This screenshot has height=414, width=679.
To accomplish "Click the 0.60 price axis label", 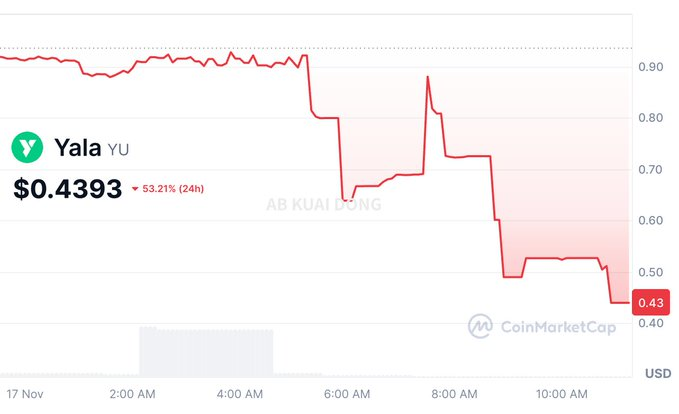I will point(650,221).
